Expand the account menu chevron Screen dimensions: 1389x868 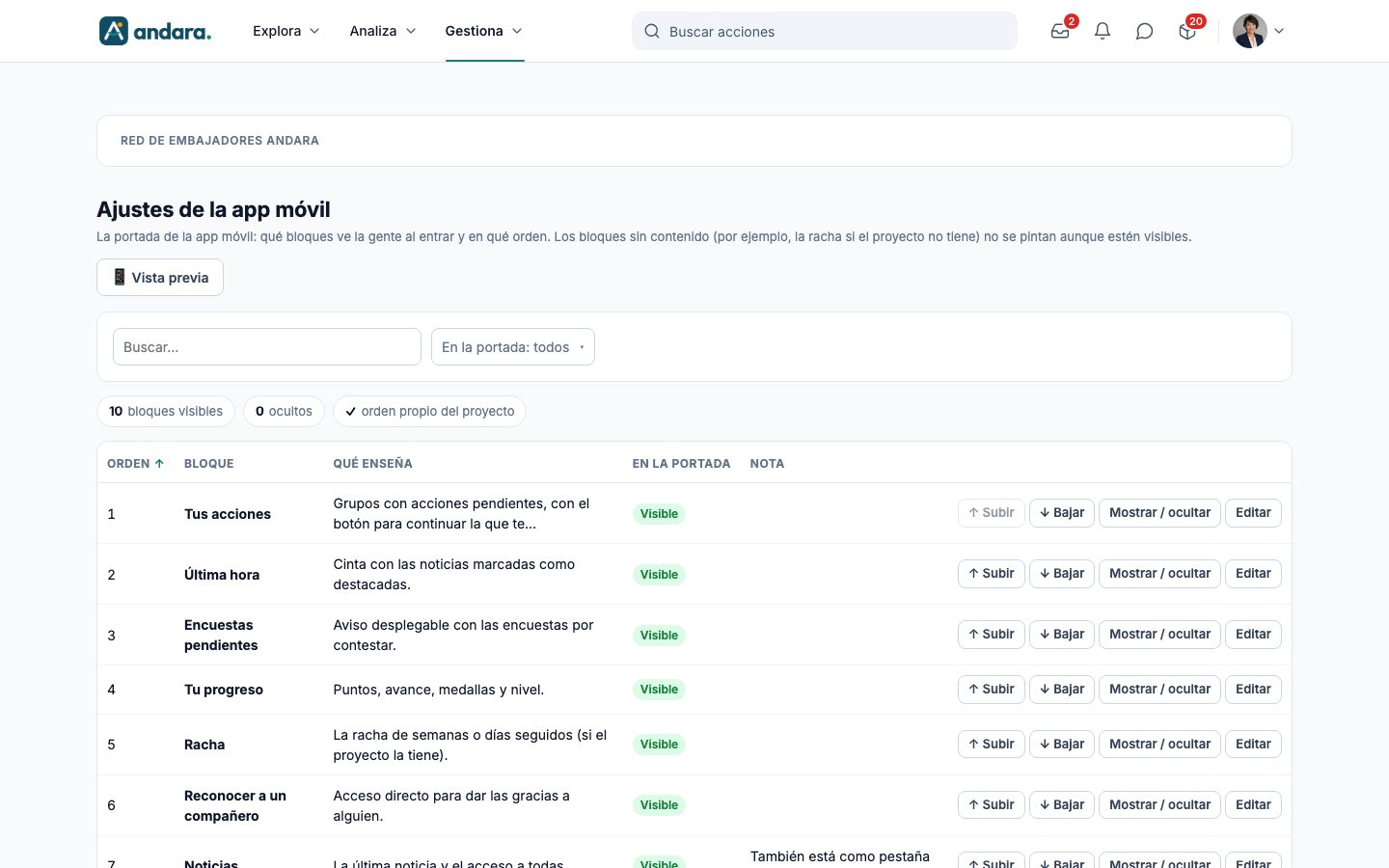point(1279,31)
